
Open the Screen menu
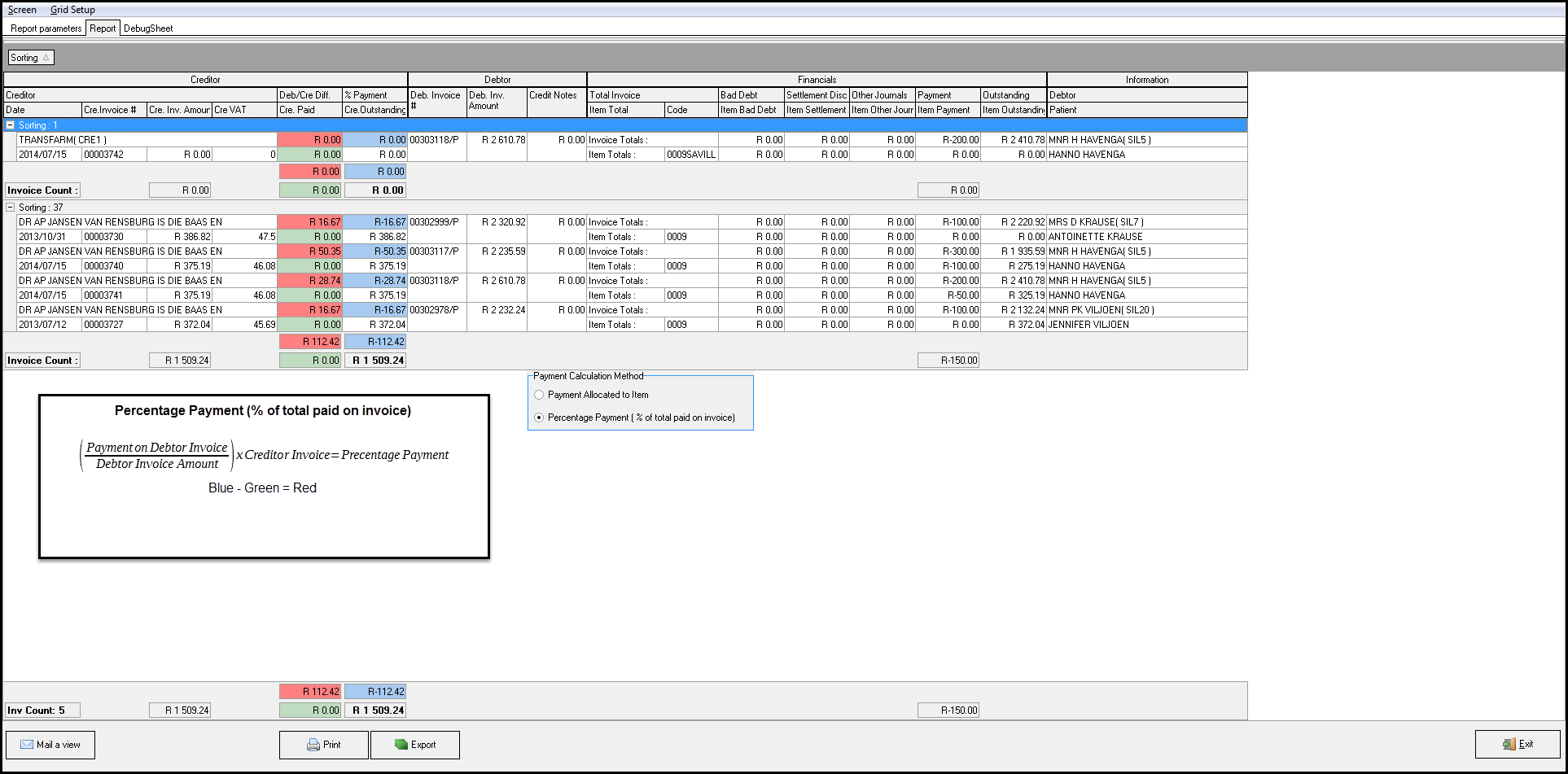[x=22, y=10]
